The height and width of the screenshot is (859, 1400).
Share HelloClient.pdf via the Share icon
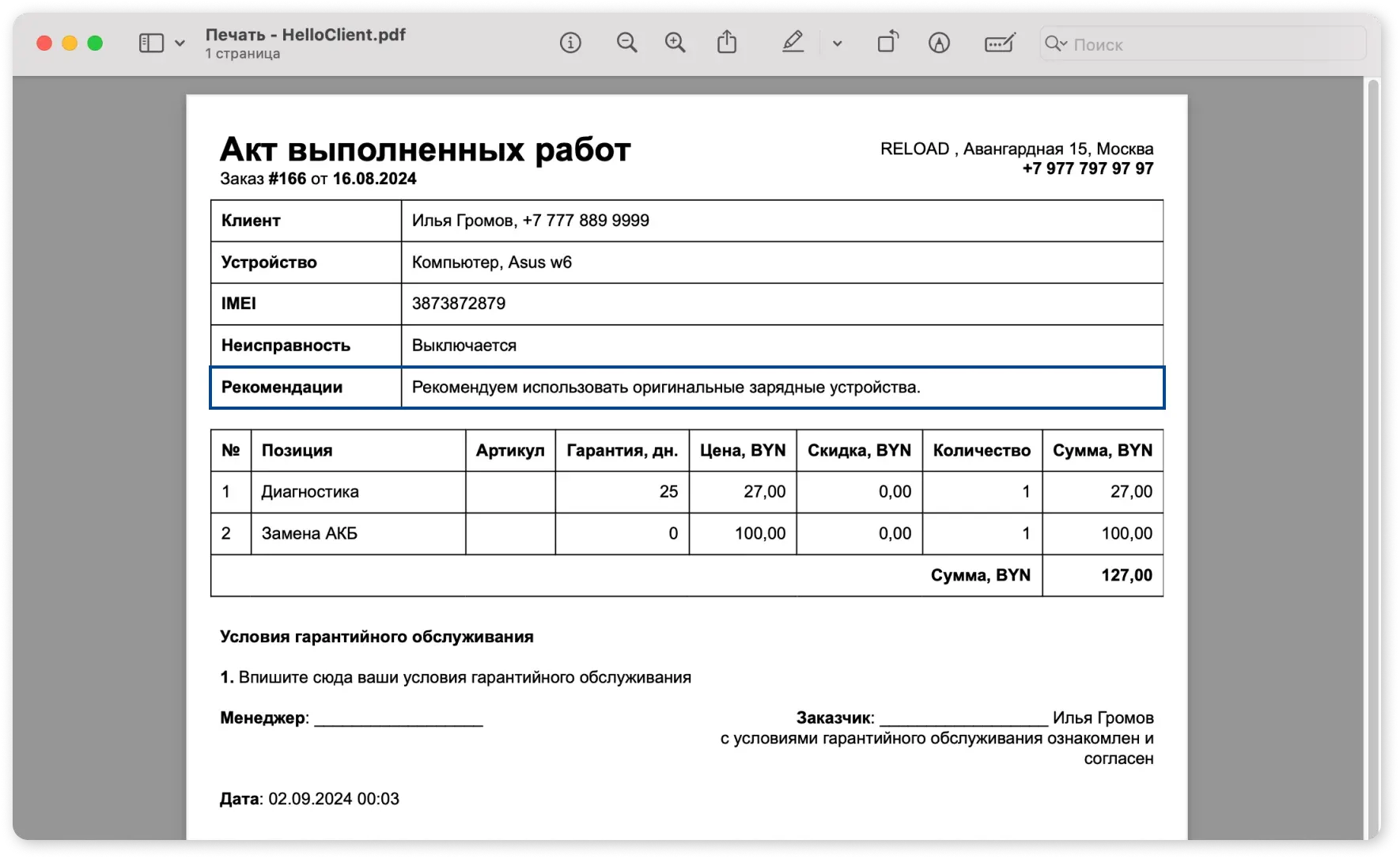tap(728, 43)
